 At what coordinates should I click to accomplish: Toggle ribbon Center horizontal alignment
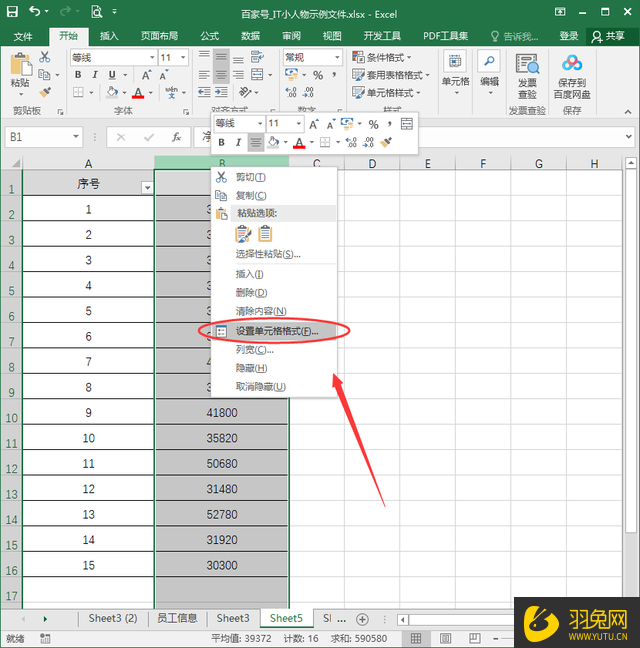pos(221,75)
